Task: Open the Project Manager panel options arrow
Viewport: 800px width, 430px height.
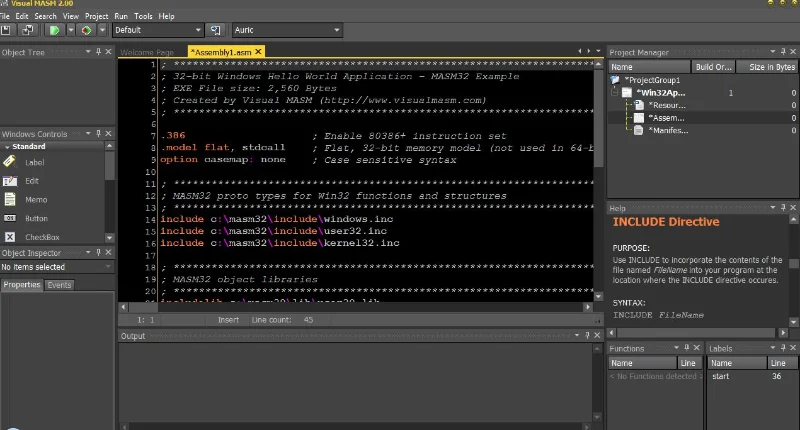Action: [773, 52]
